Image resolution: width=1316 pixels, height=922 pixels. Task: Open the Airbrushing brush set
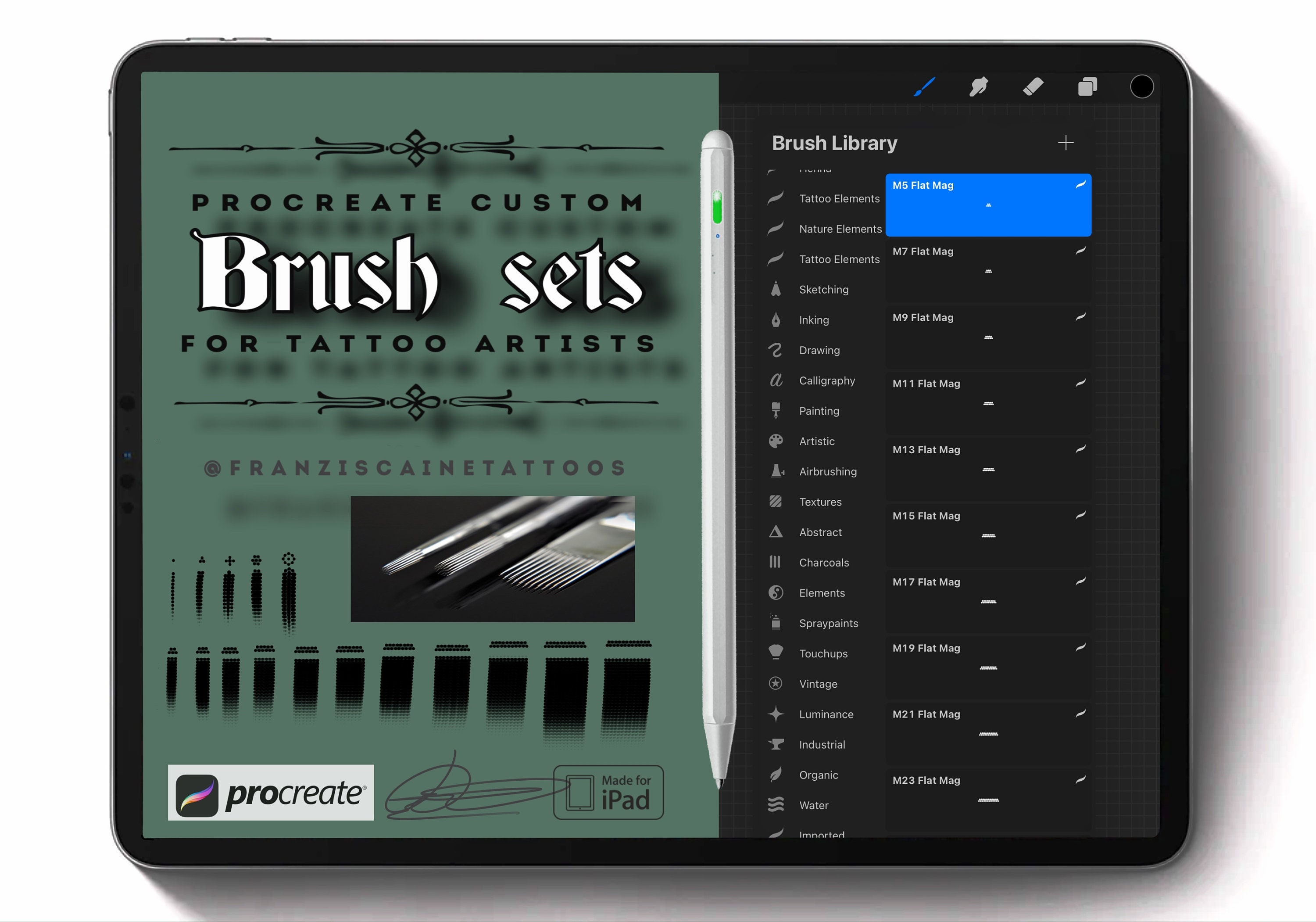[823, 472]
